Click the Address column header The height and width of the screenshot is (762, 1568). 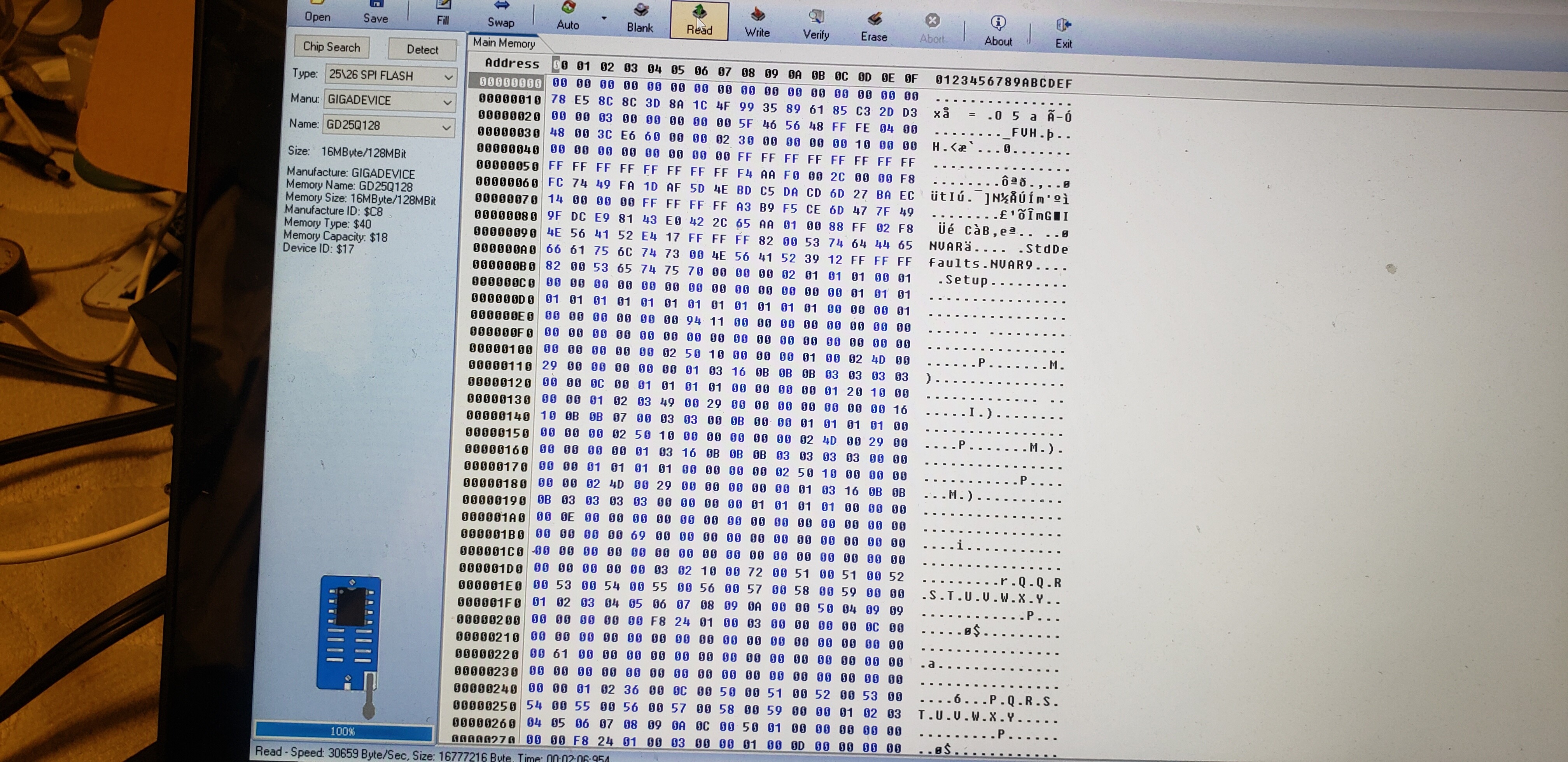[512, 63]
